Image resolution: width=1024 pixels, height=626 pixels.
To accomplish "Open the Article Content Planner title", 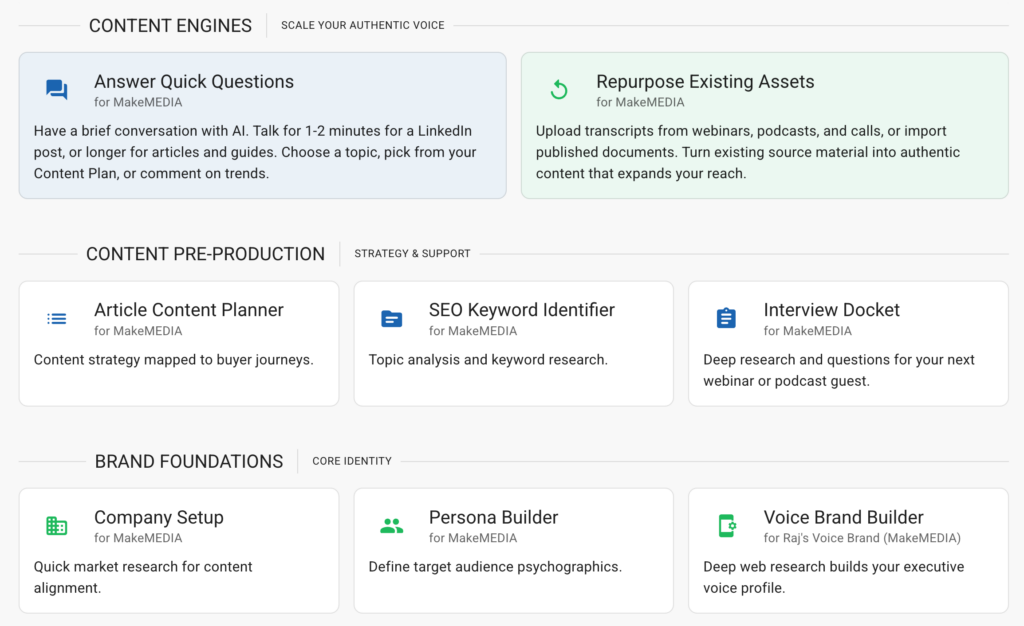I will click(x=189, y=310).
